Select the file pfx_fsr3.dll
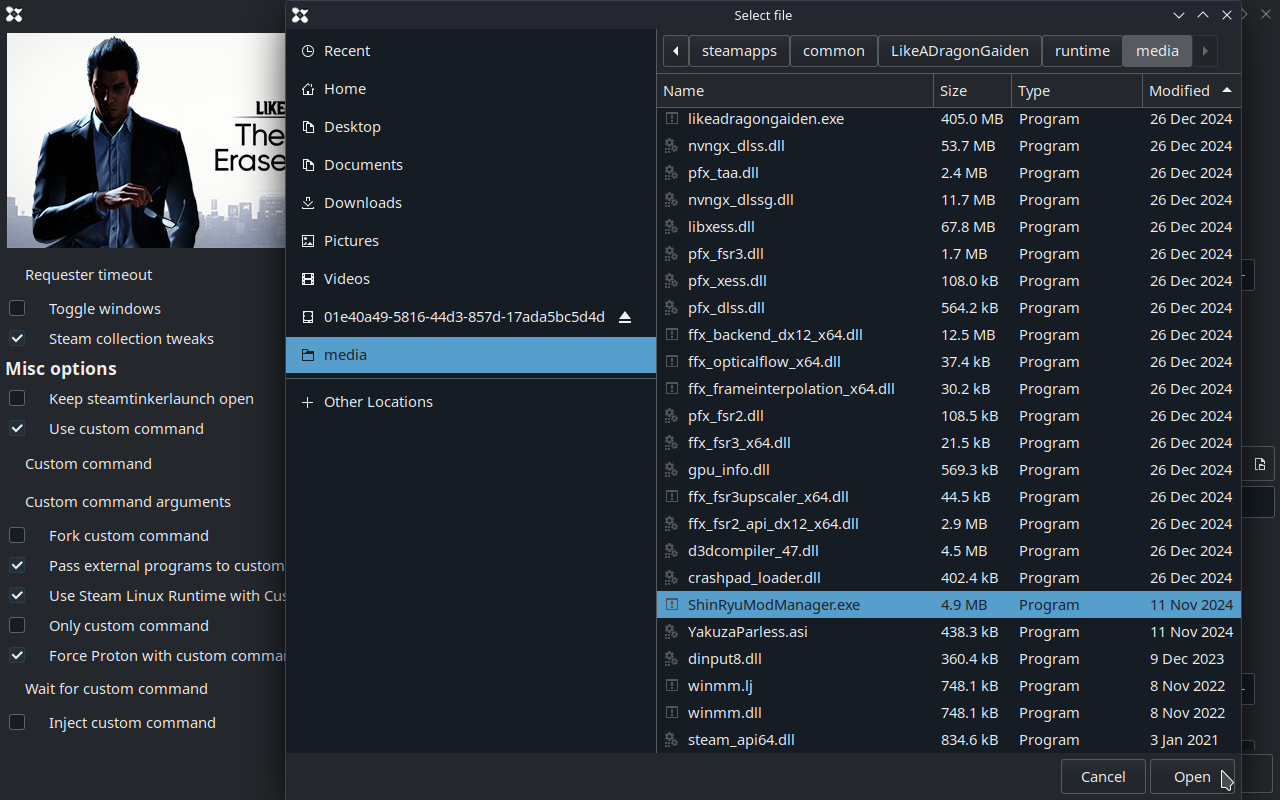 (948, 254)
